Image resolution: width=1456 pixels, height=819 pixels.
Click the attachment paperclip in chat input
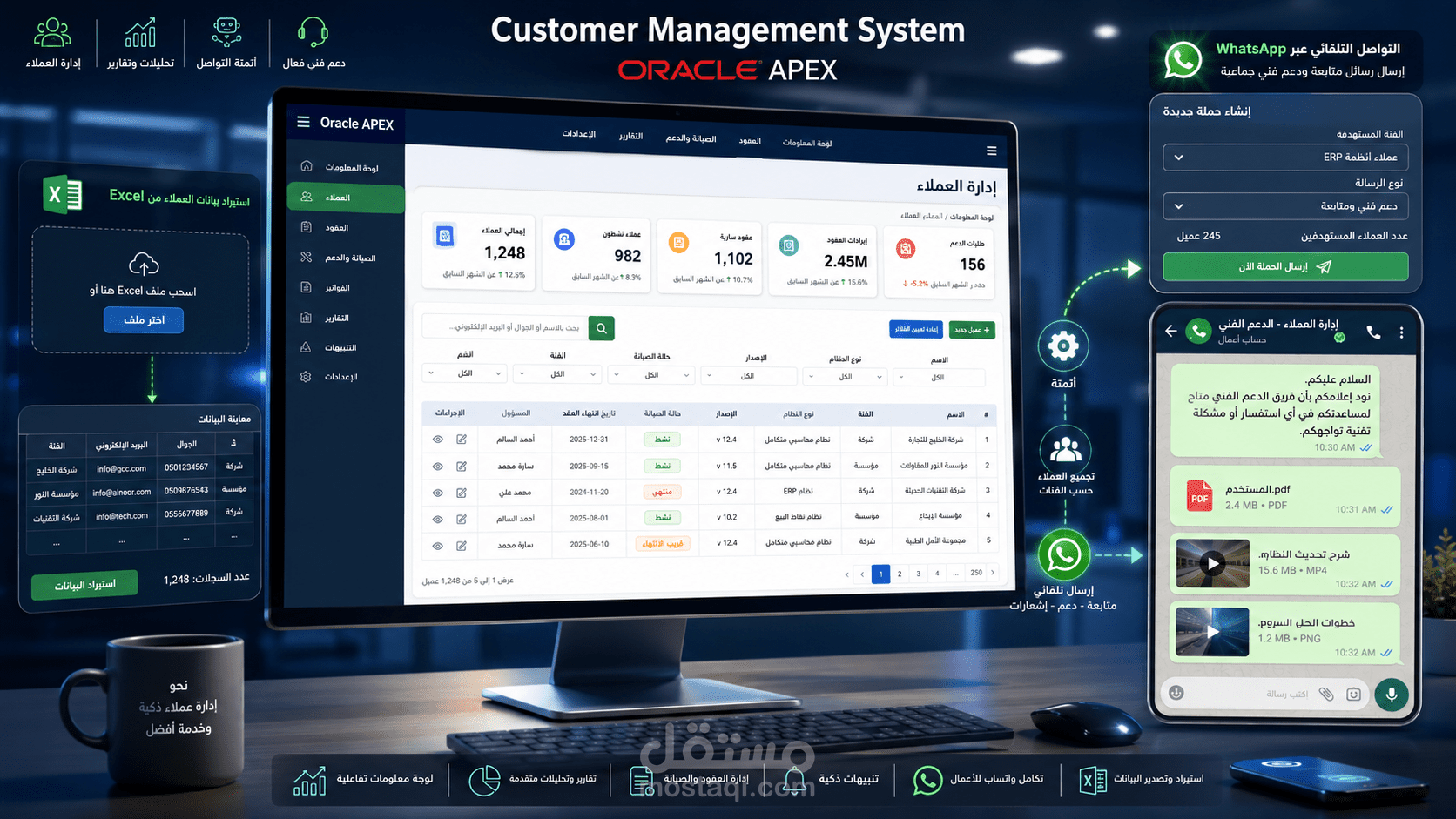point(1325,694)
